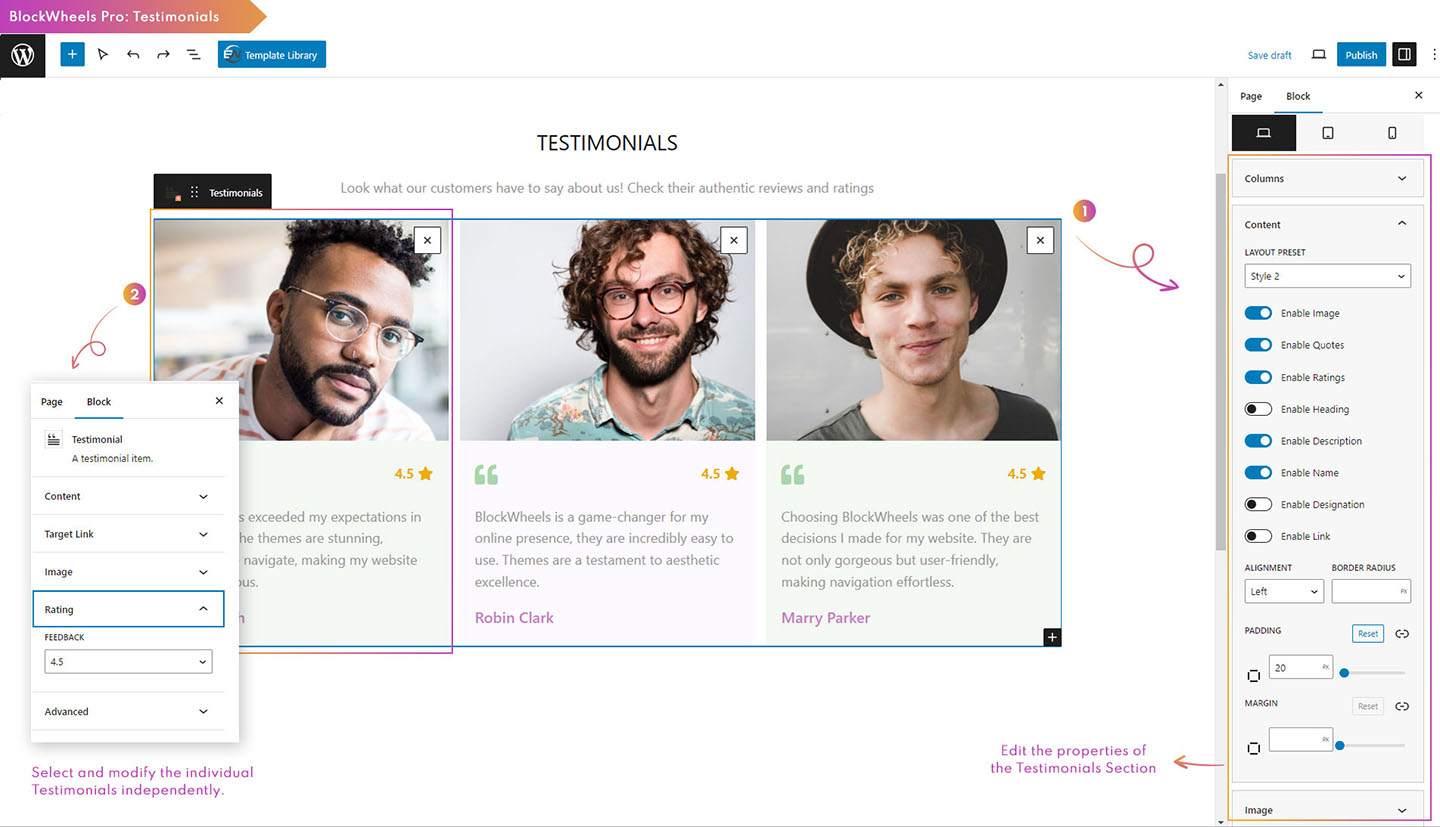Click the redo arrow icon
Viewport: 1440px width, 827px height.
[163, 54]
